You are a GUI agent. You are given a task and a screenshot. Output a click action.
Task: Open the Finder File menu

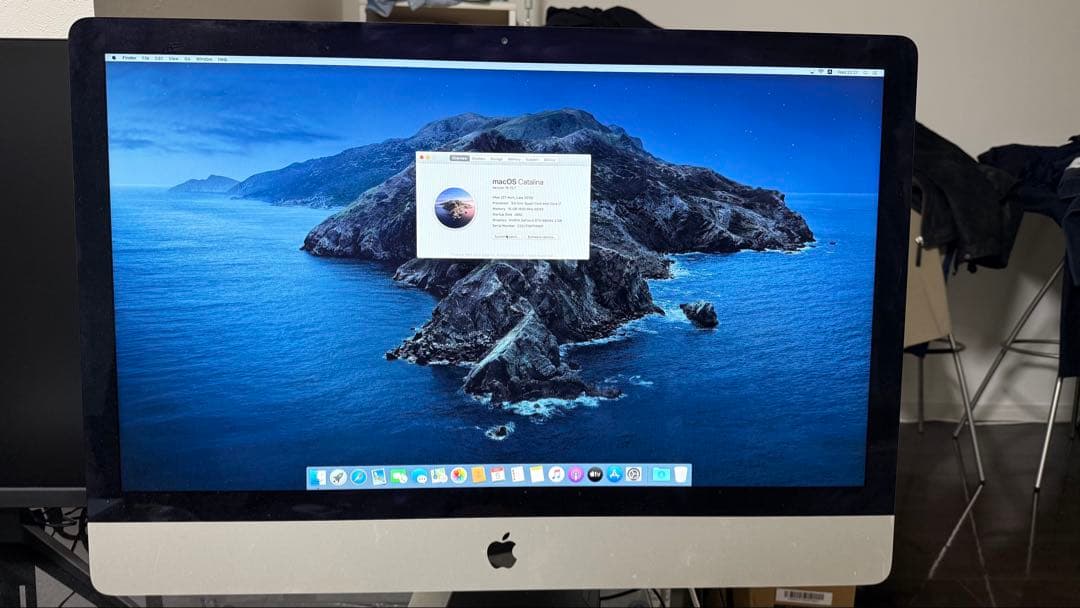[145, 58]
